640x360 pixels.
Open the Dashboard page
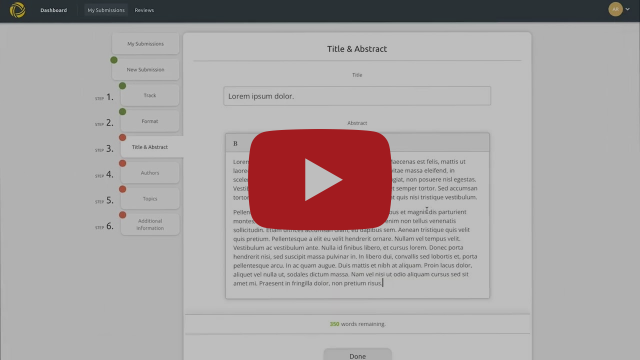[x=53, y=10]
